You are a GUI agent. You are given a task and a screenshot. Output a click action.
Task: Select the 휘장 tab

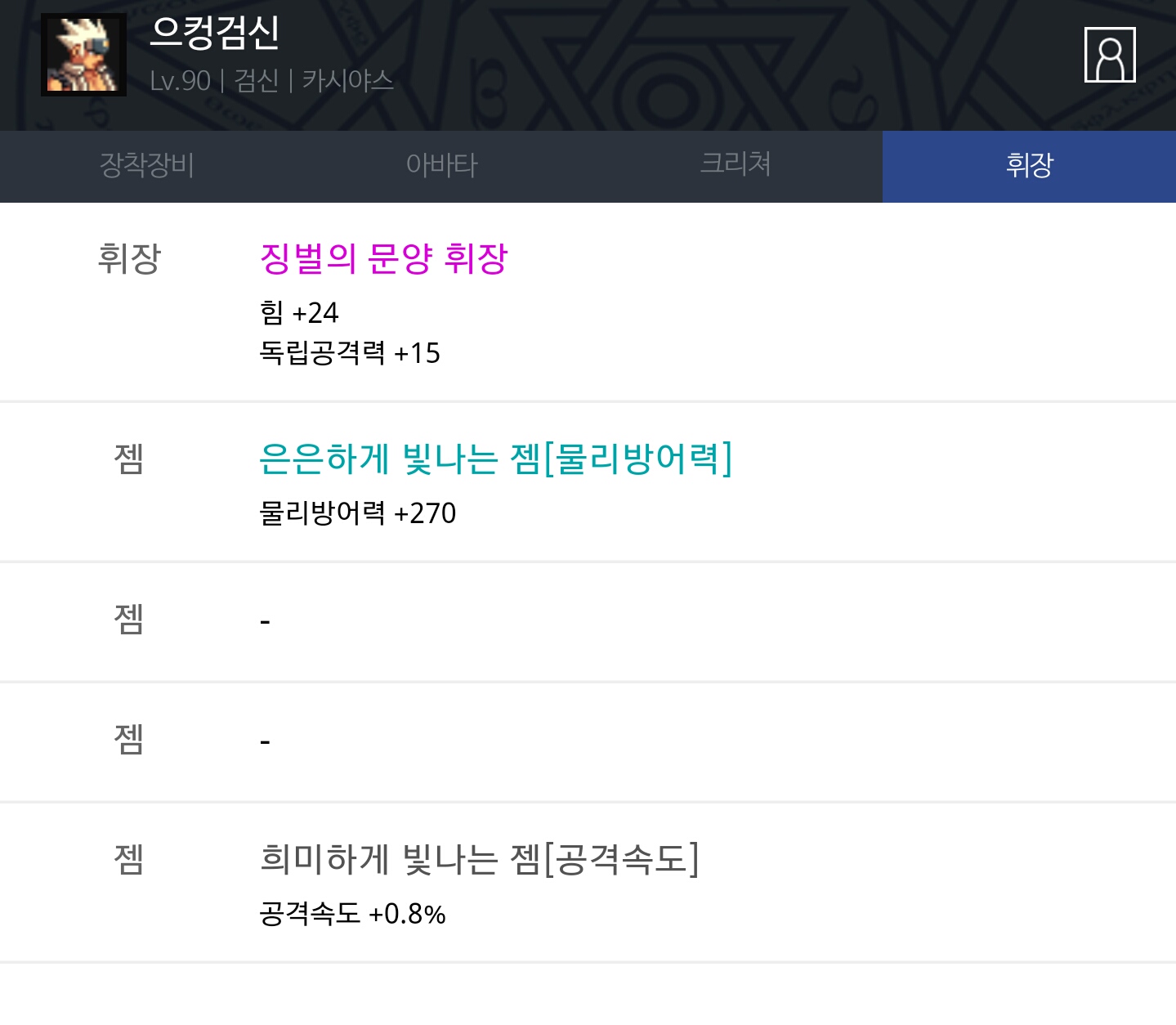coord(1029,166)
